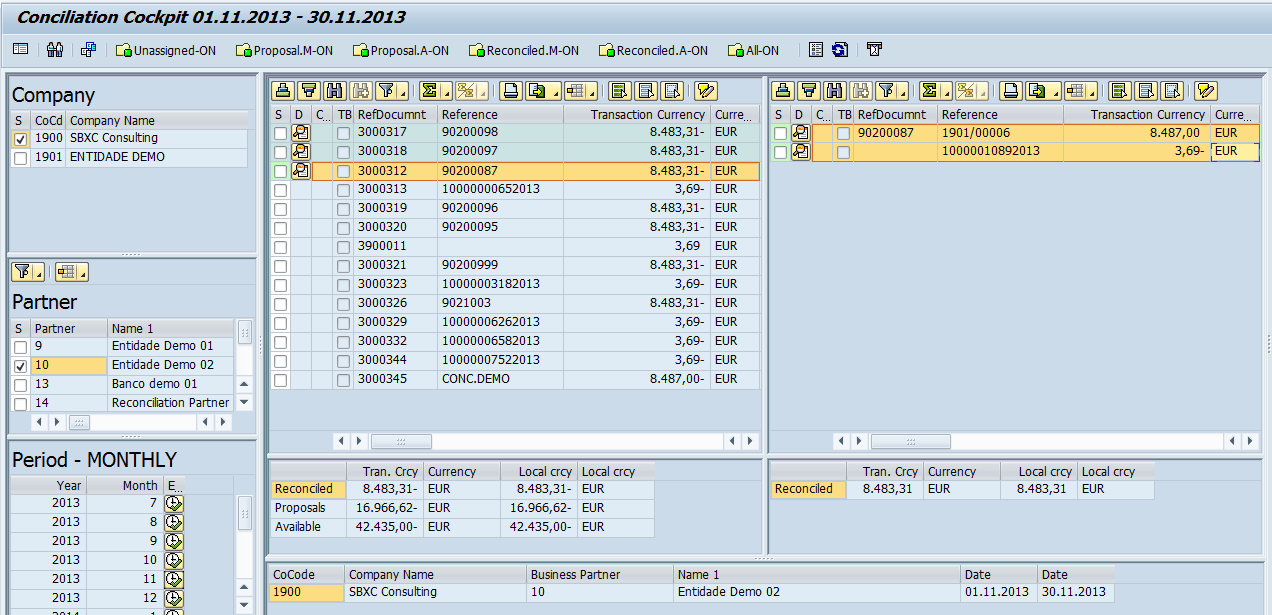The image size is (1272, 615).
Task: Click the Find binoculars icon in the left grid toolbar
Action: (x=334, y=91)
